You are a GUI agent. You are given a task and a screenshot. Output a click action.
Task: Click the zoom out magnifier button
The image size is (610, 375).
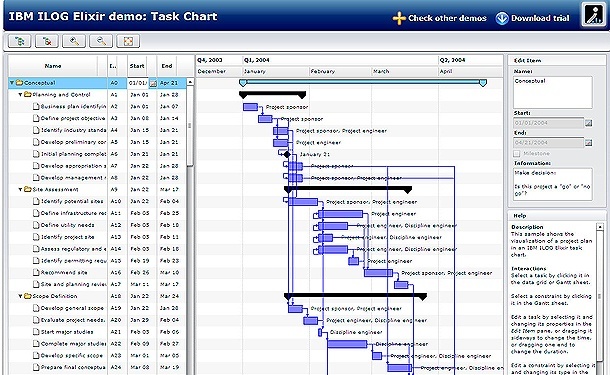pos(101,41)
